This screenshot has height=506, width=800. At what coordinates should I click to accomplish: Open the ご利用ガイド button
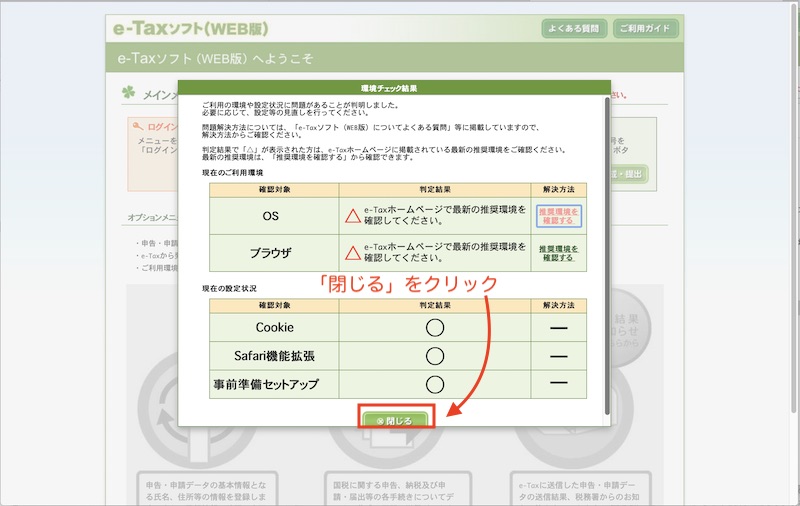coord(645,29)
